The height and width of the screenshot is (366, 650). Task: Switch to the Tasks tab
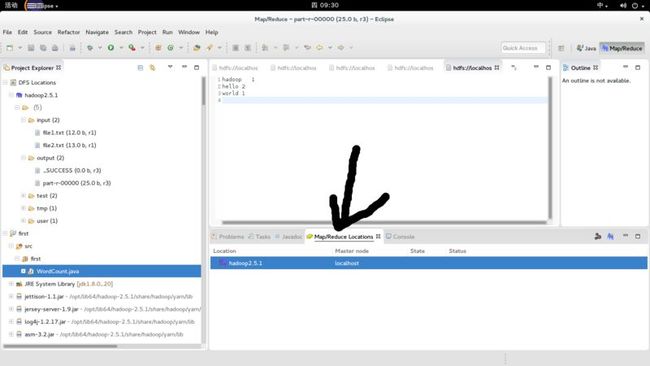[260, 237]
